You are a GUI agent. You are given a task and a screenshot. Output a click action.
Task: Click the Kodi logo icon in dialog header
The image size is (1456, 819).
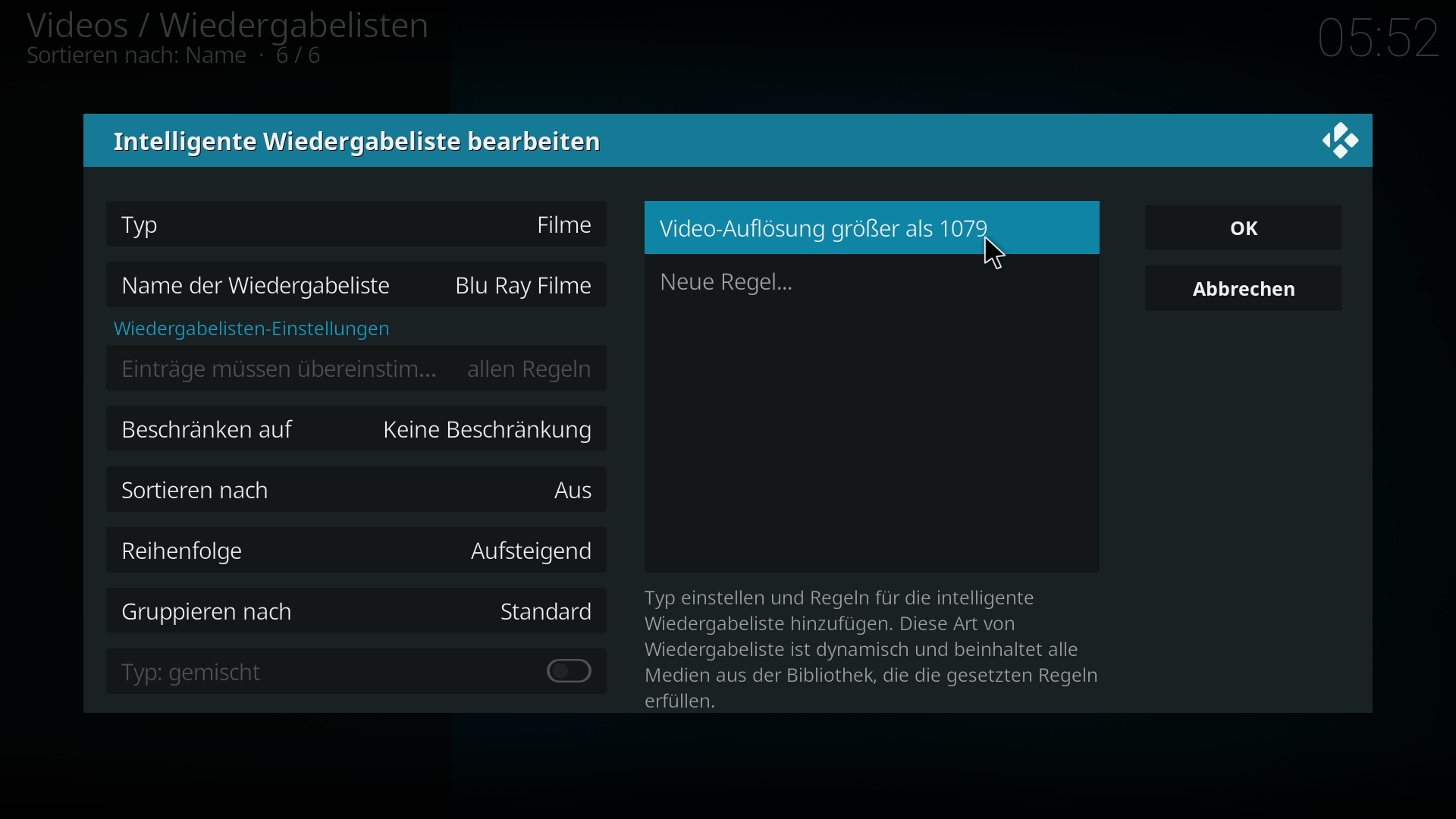1340,140
